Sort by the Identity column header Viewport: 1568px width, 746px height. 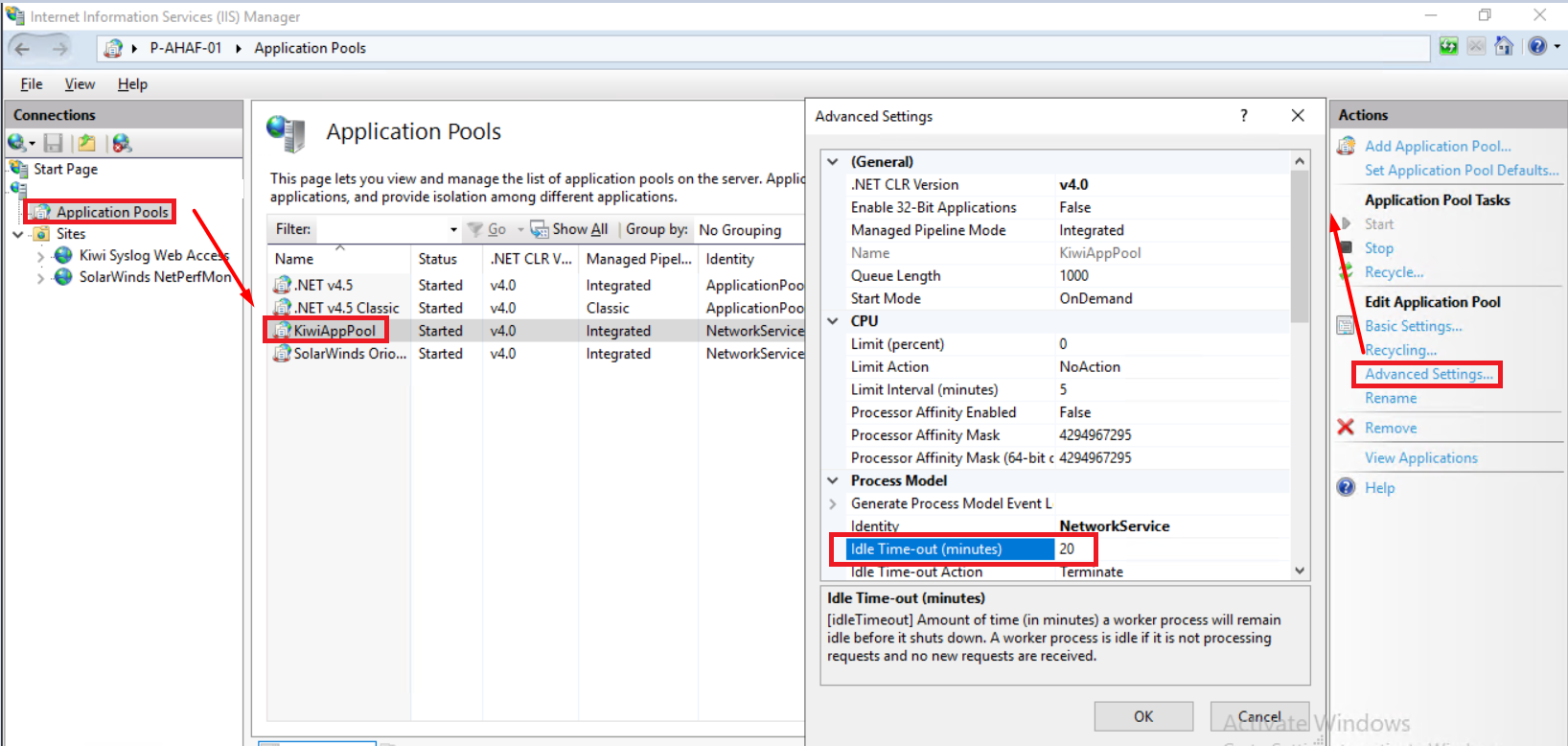751,259
